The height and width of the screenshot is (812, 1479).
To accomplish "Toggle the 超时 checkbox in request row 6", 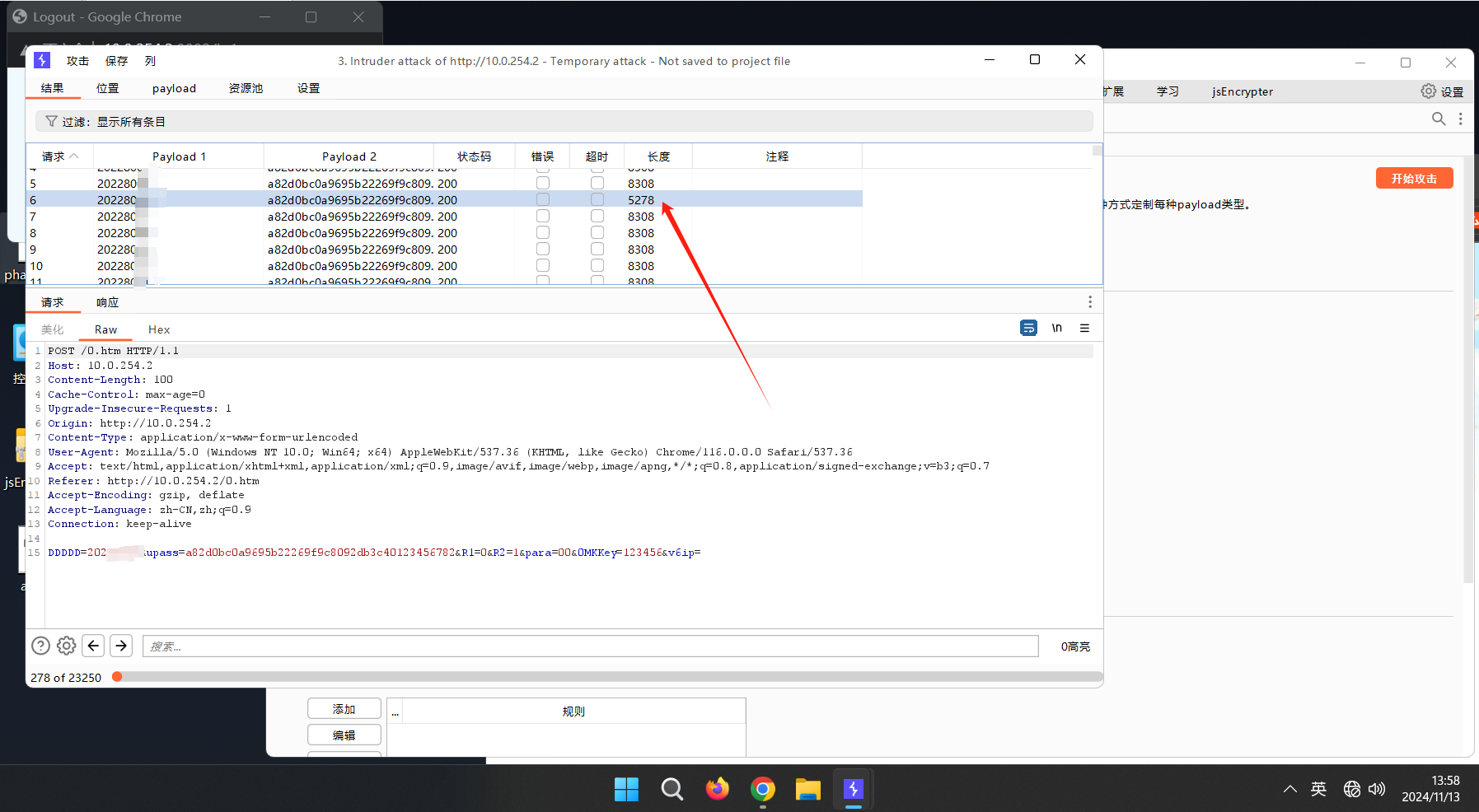I will click(597, 199).
